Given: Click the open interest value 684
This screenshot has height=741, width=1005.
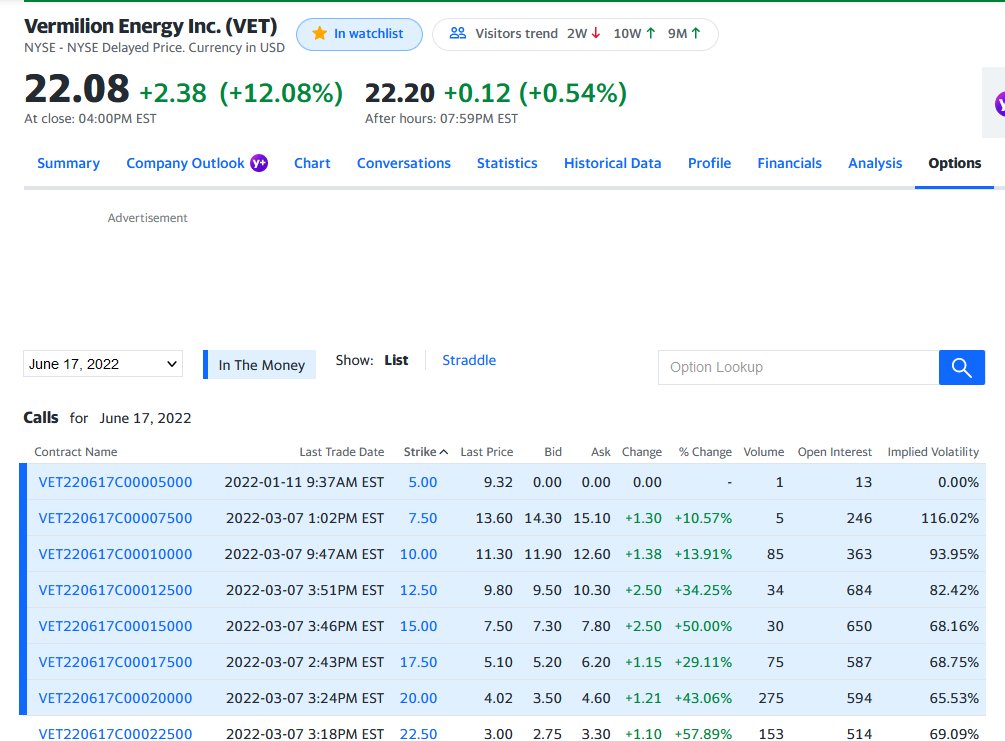Looking at the screenshot, I should (859, 590).
